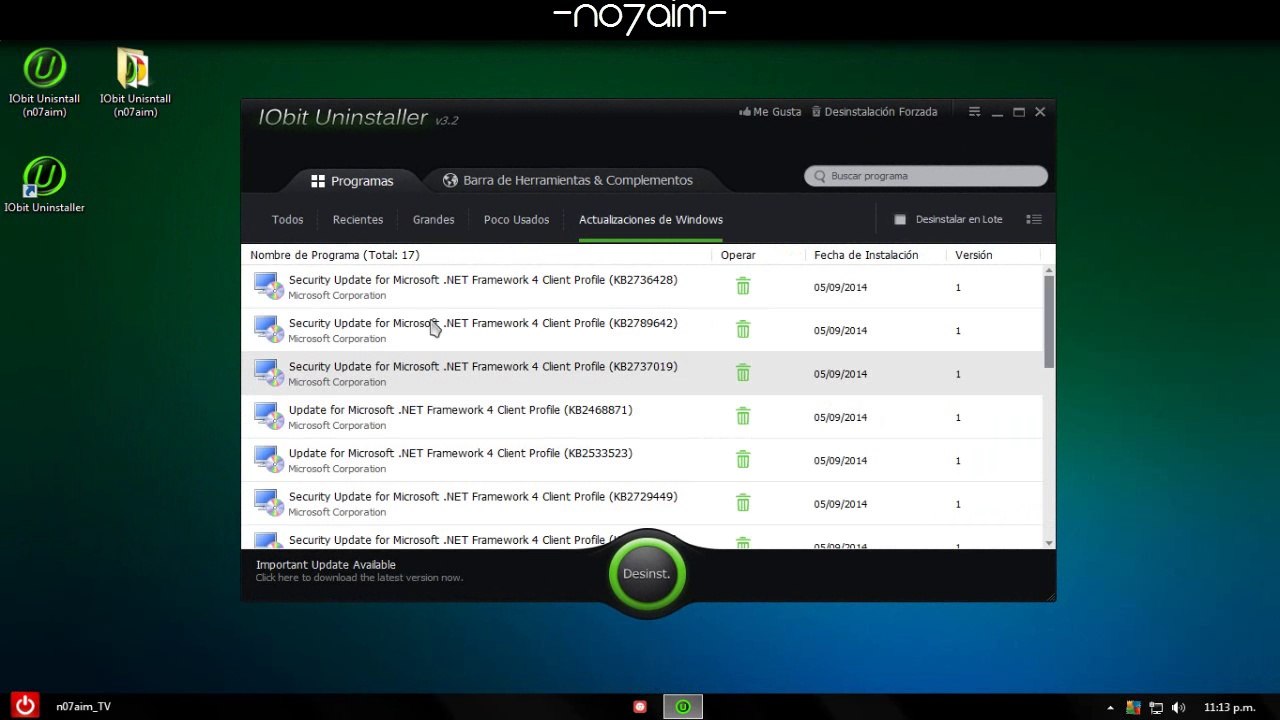Click the trash icon for KB2789642
This screenshot has width=1280, height=720.
[743, 330]
